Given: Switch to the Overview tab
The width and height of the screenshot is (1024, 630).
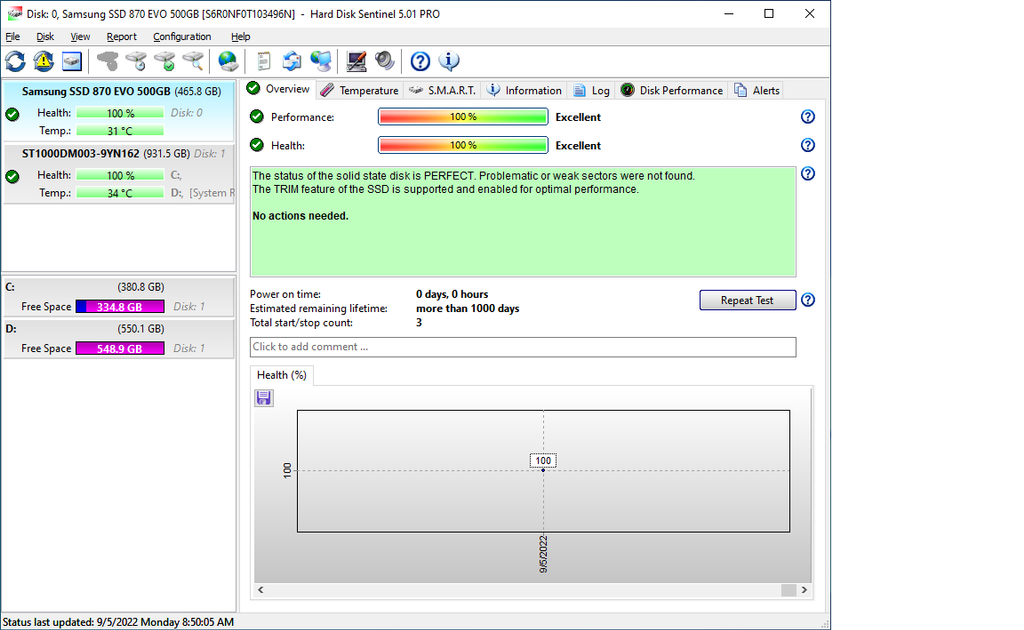Looking at the screenshot, I should 279,89.
